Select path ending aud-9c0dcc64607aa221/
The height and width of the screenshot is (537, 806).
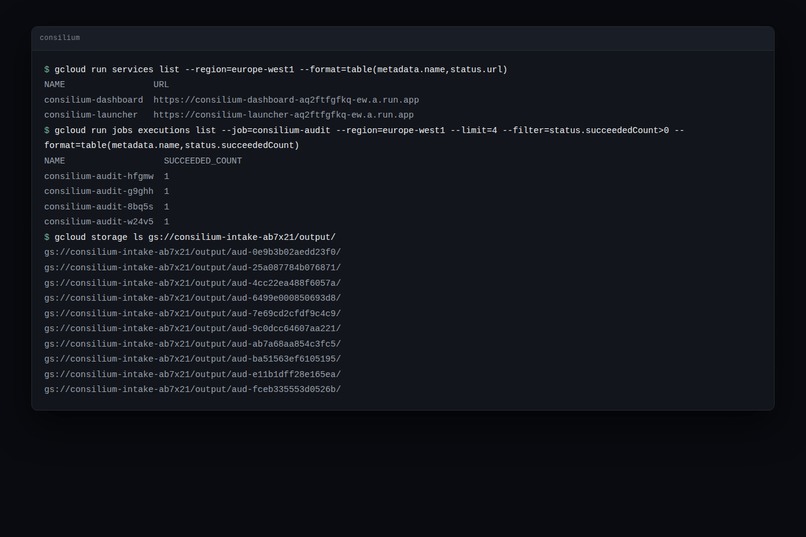(192, 328)
